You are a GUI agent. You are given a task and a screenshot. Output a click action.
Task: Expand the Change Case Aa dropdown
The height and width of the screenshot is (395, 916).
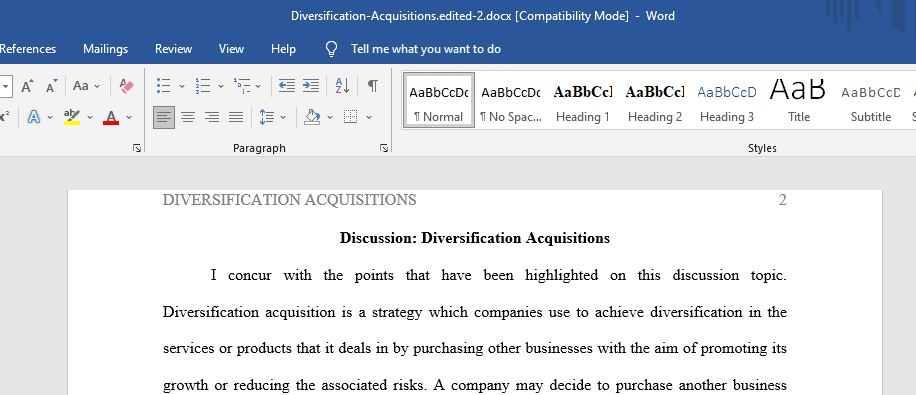click(x=86, y=86)
